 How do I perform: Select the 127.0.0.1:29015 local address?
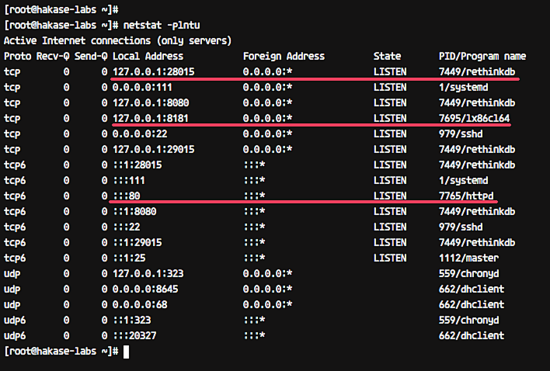(x=154, y=149)
